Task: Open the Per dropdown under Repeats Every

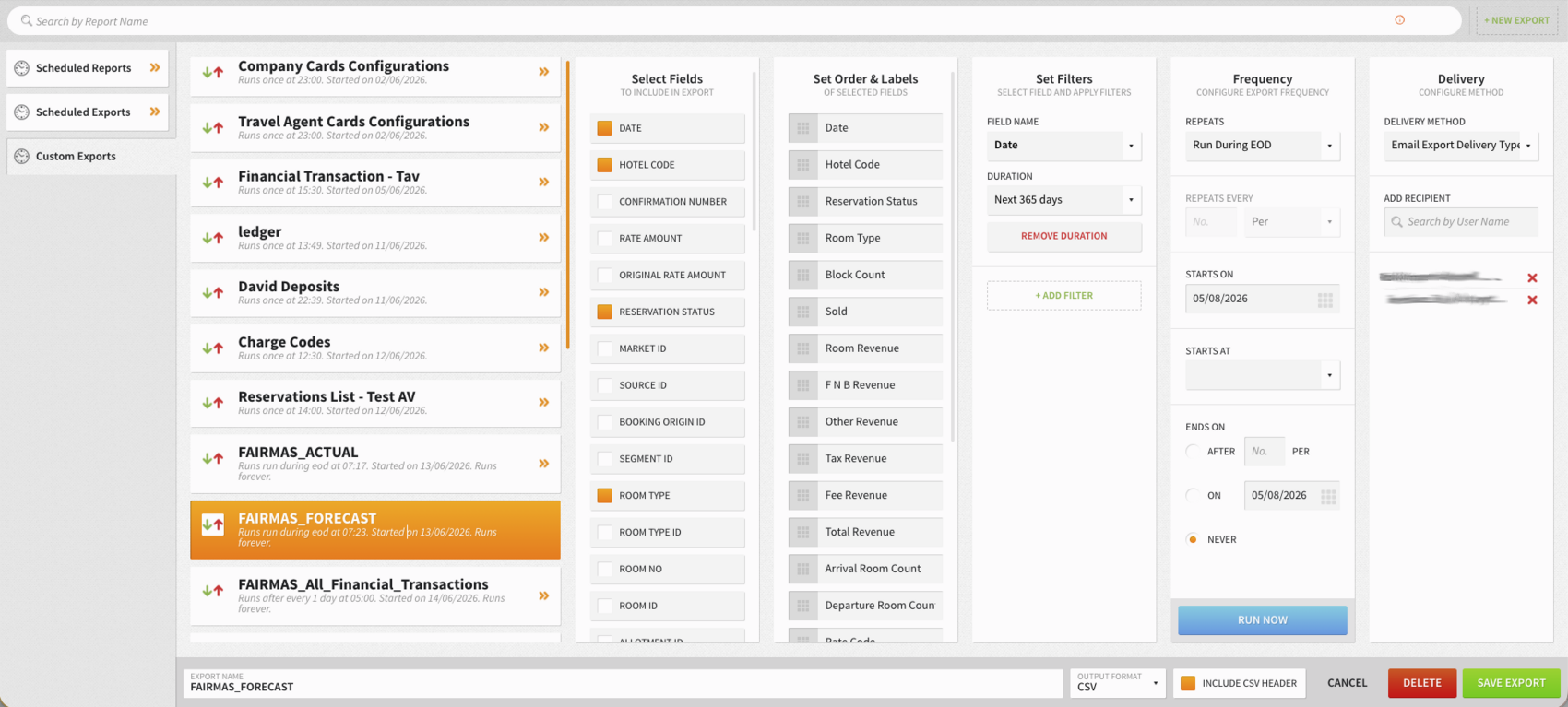Action: 1291,222
